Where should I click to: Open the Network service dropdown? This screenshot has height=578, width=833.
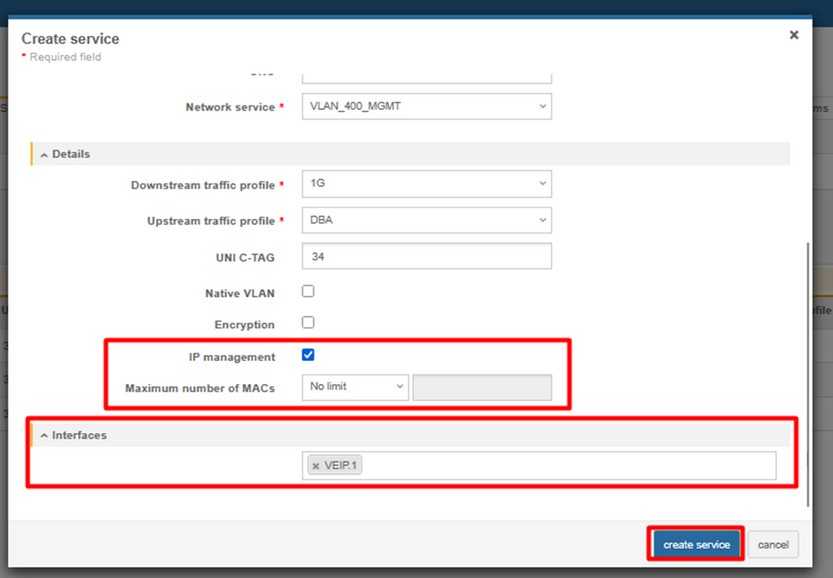pyautogui.click(x=426, y=106)
